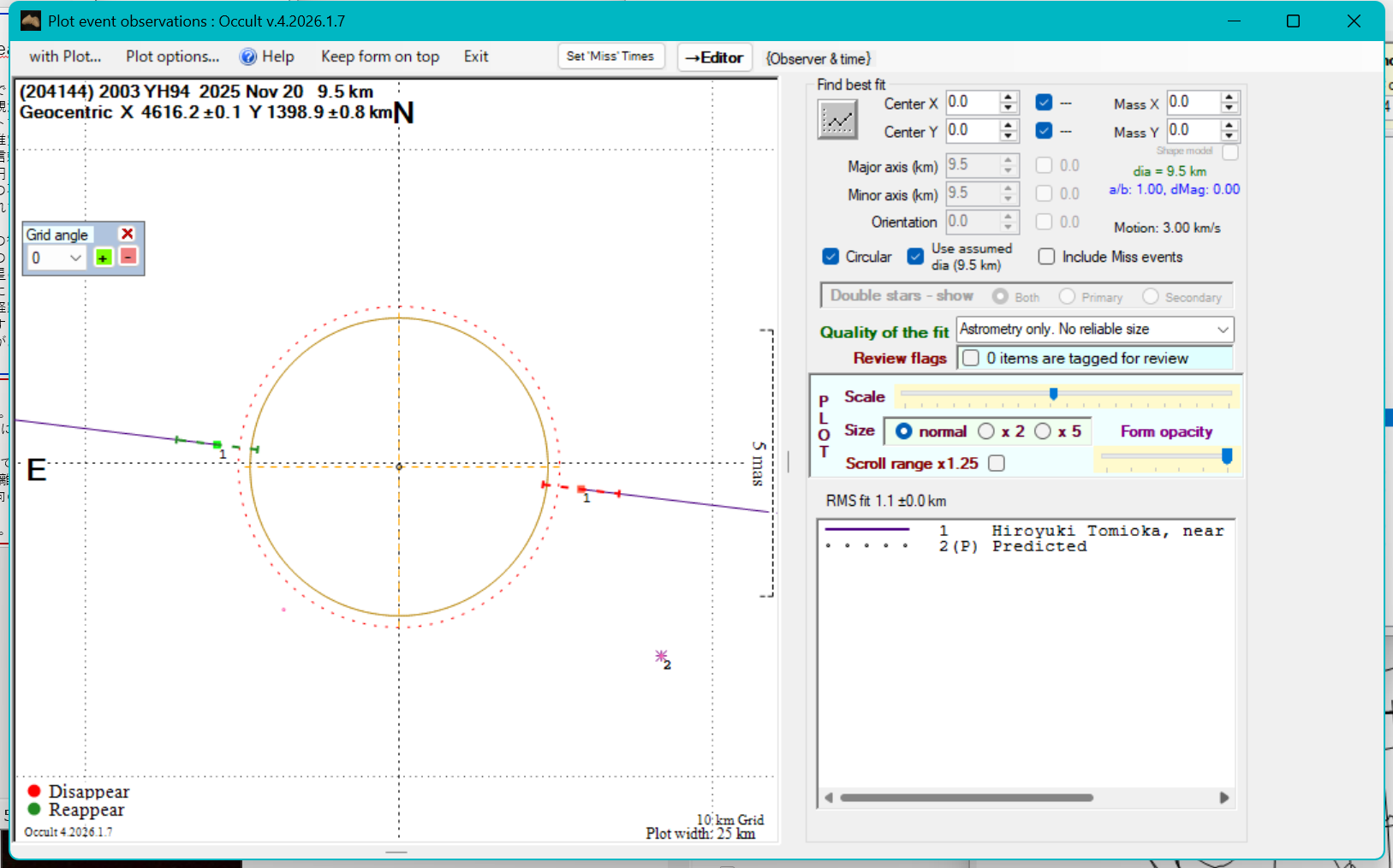Uncheck the Circular checkbox
The height and width of the screenshot is (868, 1393).
830,257
